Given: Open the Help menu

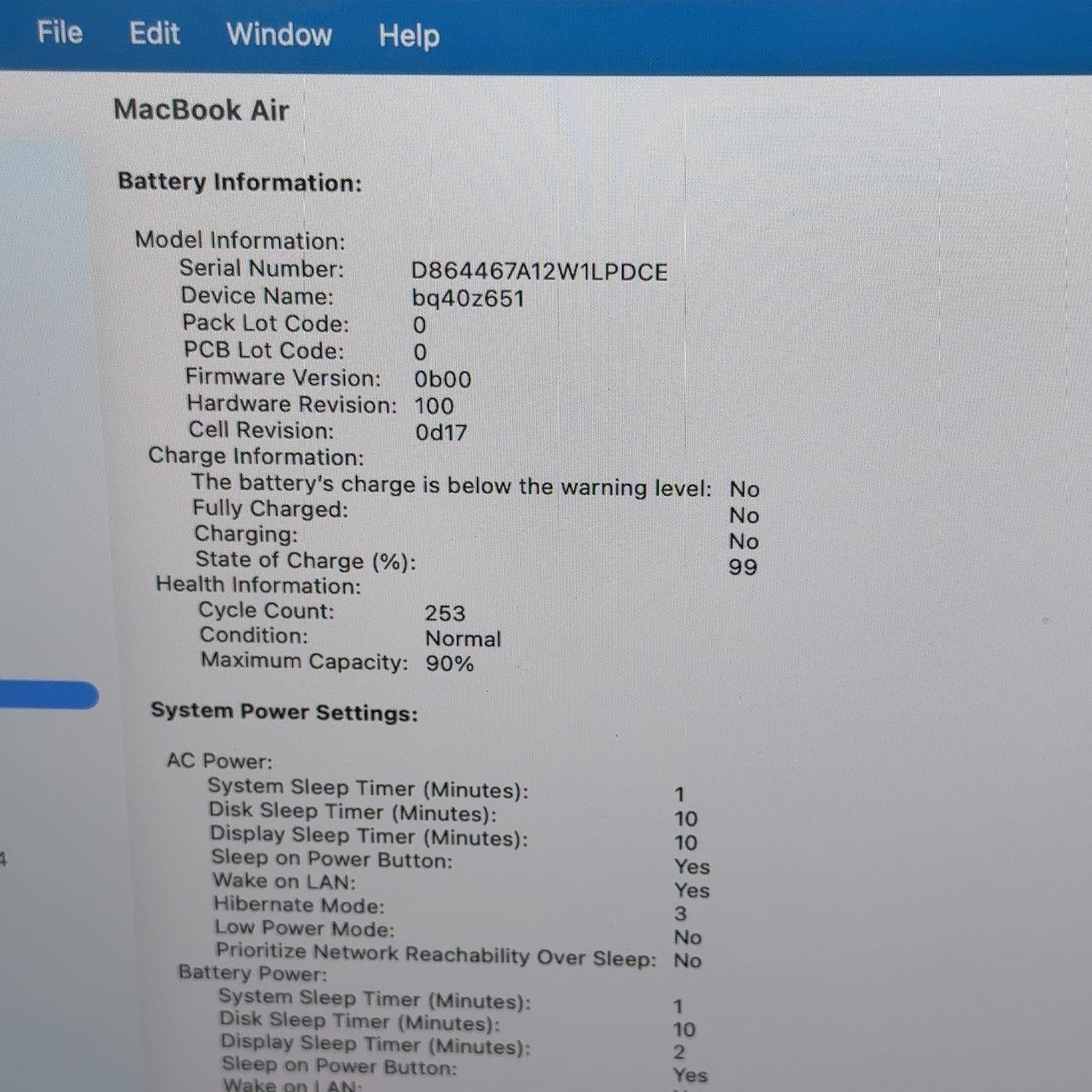Looking at the screenshot, I should pos(409,36).
